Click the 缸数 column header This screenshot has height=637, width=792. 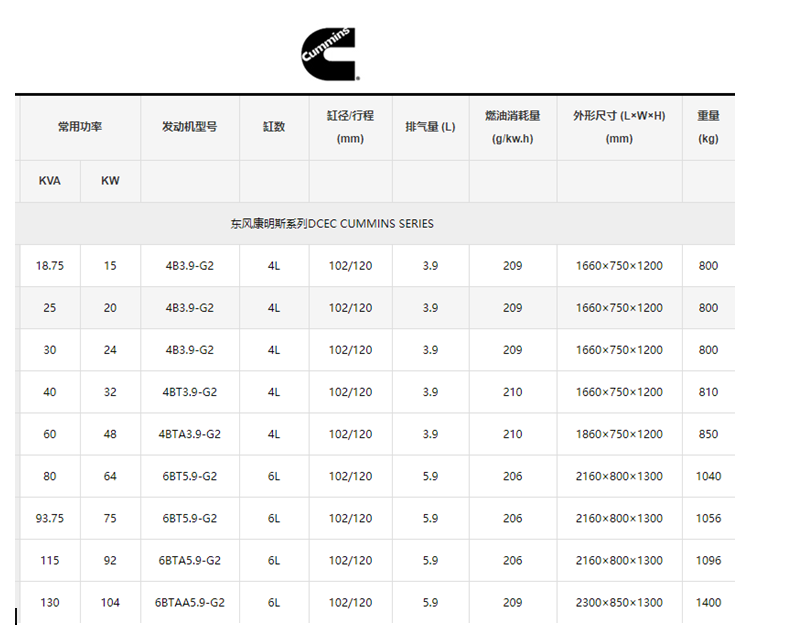point(274,127)
